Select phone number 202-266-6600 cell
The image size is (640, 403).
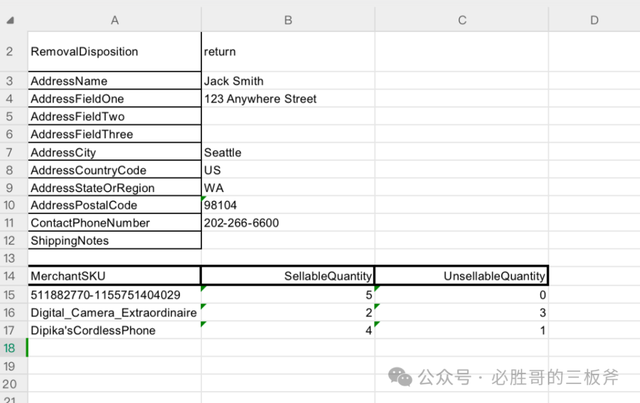click(x=288, y=223)
